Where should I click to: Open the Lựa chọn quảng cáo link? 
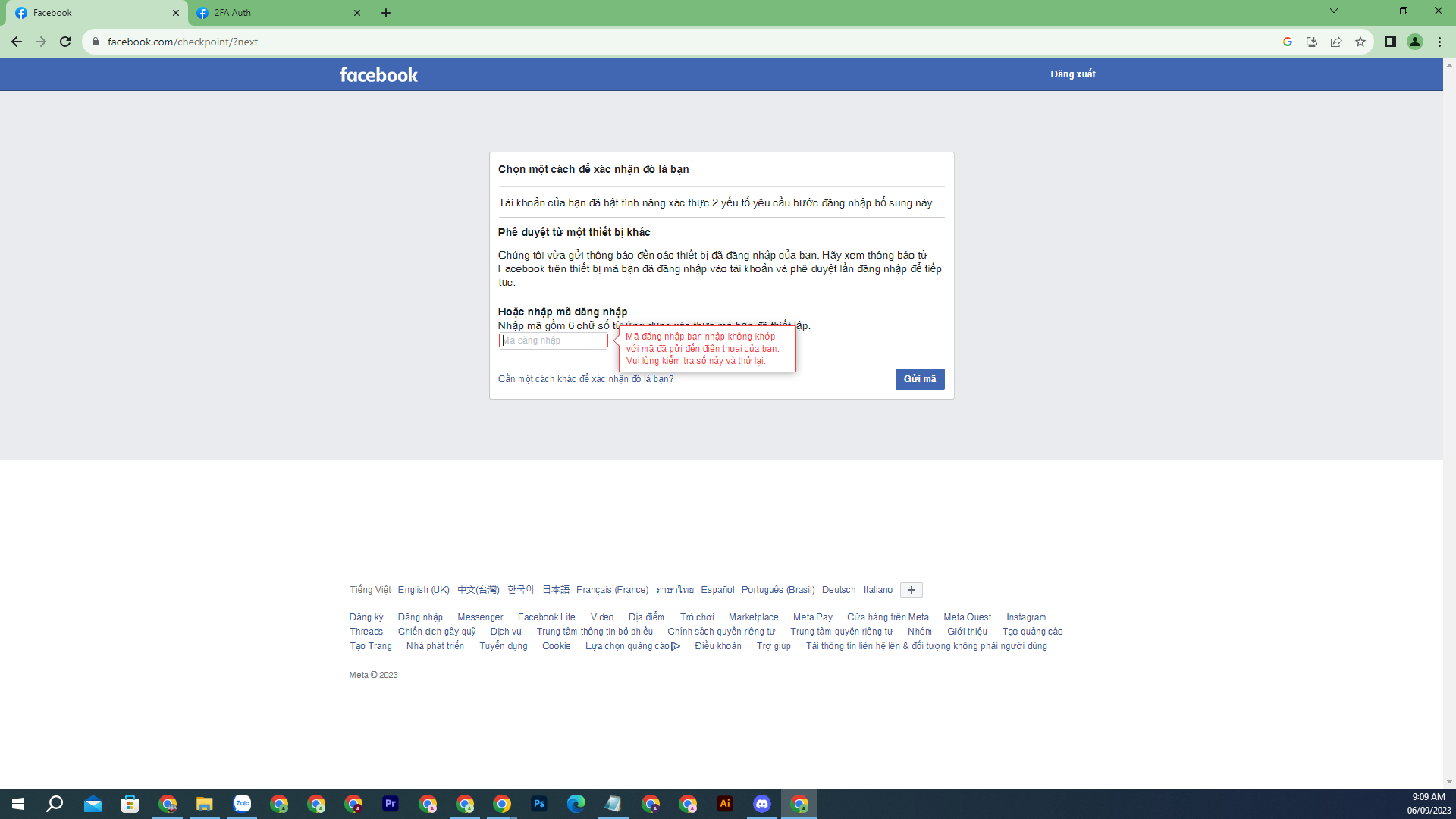pos(632,646)
